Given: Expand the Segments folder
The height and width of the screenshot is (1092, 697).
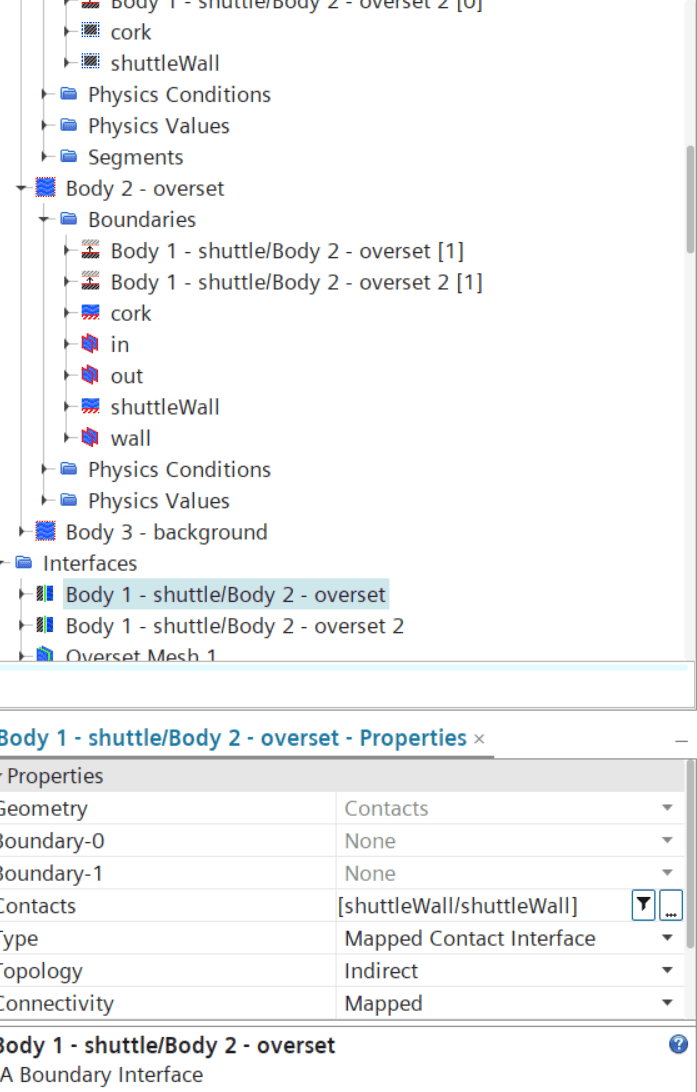Looking at the screenshot, I should coord(45,156).
